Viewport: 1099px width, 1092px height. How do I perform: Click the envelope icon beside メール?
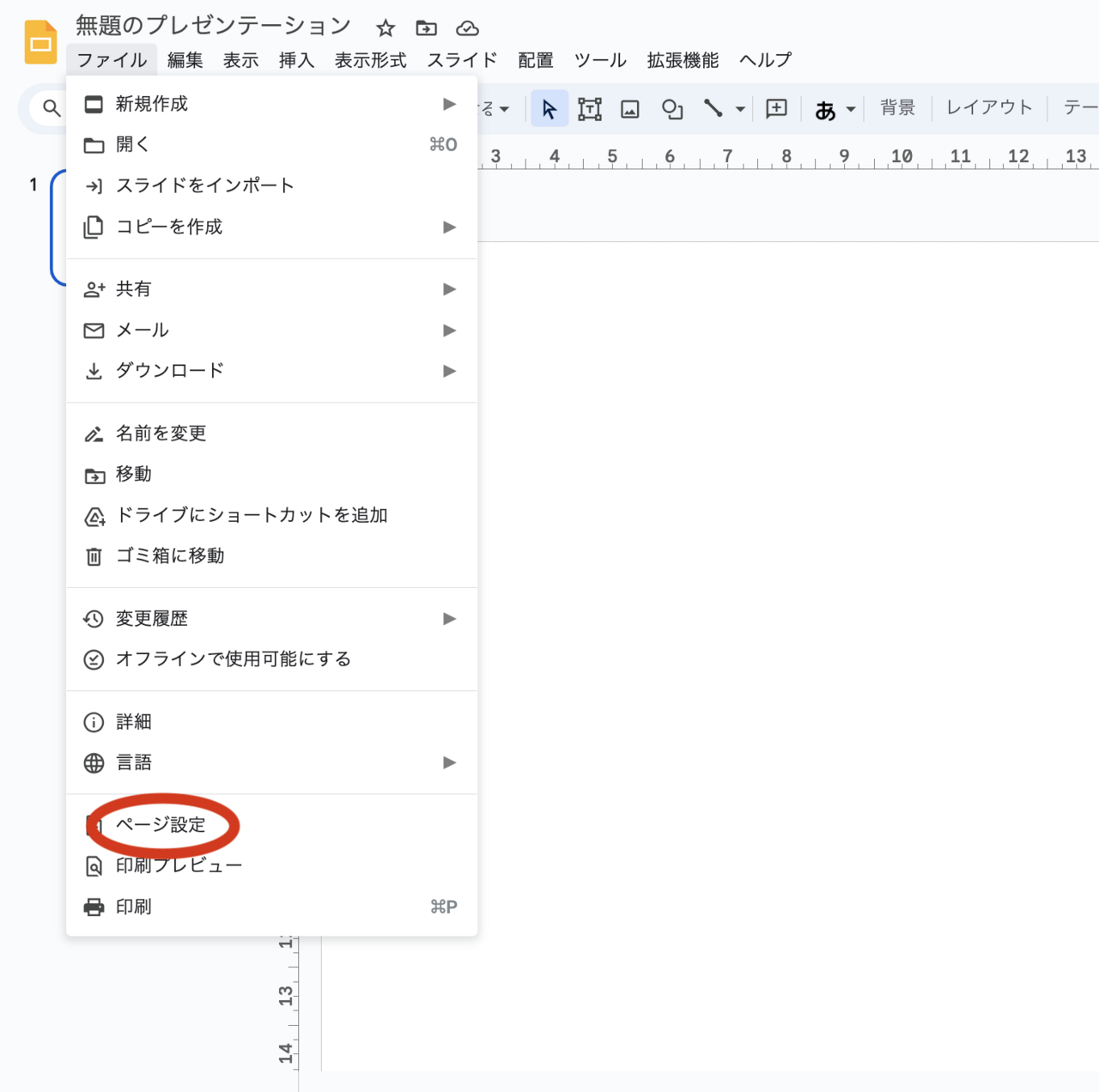pos(94,331)
